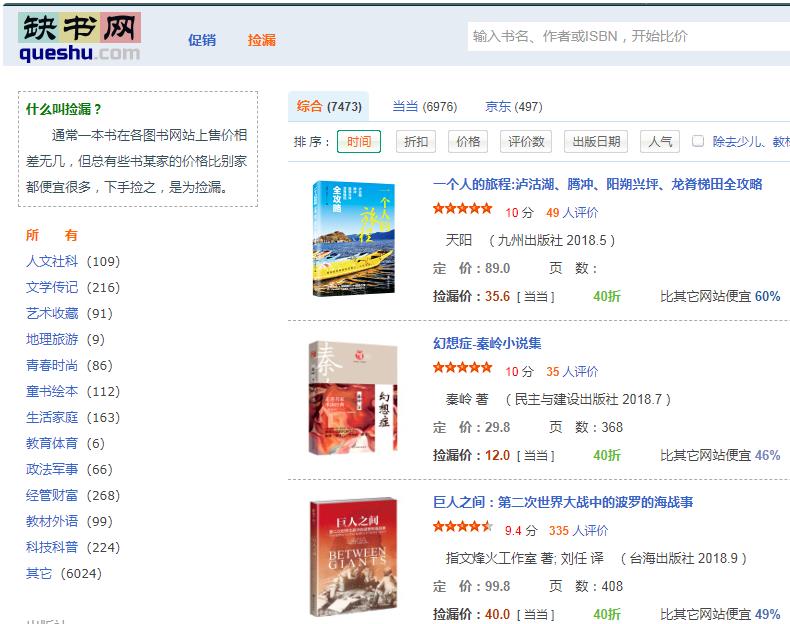Click the star rating for 幻想症
The image size is (790, 624).
tap(463, 367)
